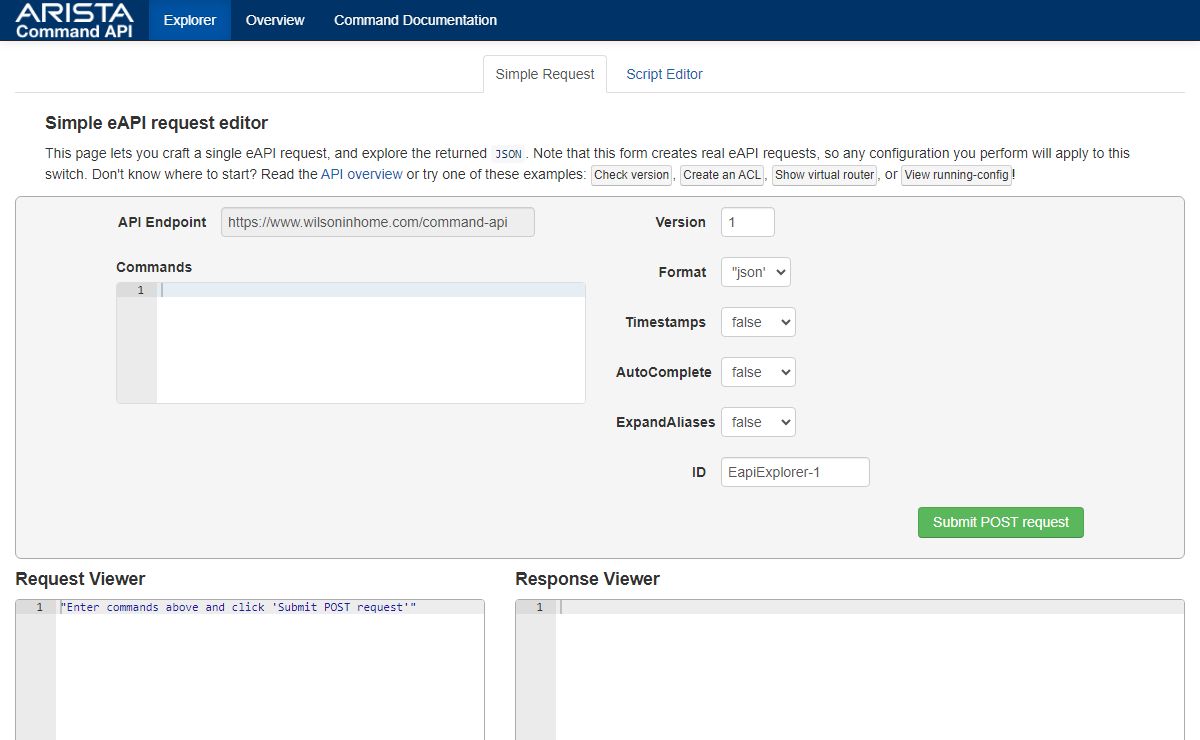1200x740 pixels.
Task: Open the Format dropdown
Action: (755, 272)
